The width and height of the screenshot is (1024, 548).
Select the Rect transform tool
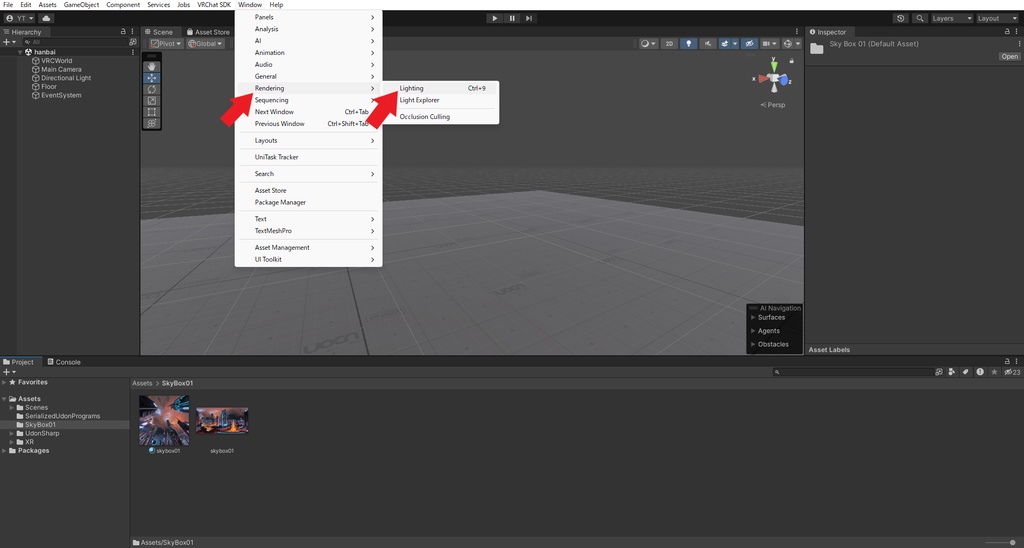[152, 112]
